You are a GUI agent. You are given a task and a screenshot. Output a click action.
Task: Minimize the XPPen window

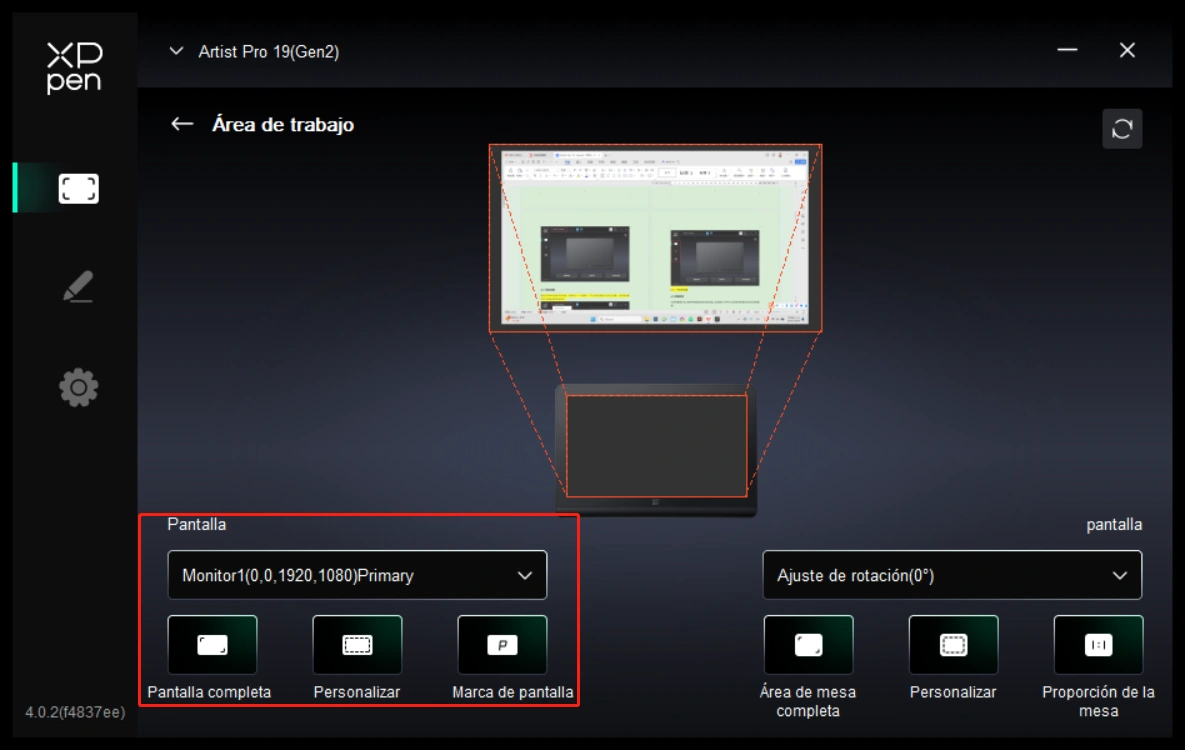coord(1067,51)
